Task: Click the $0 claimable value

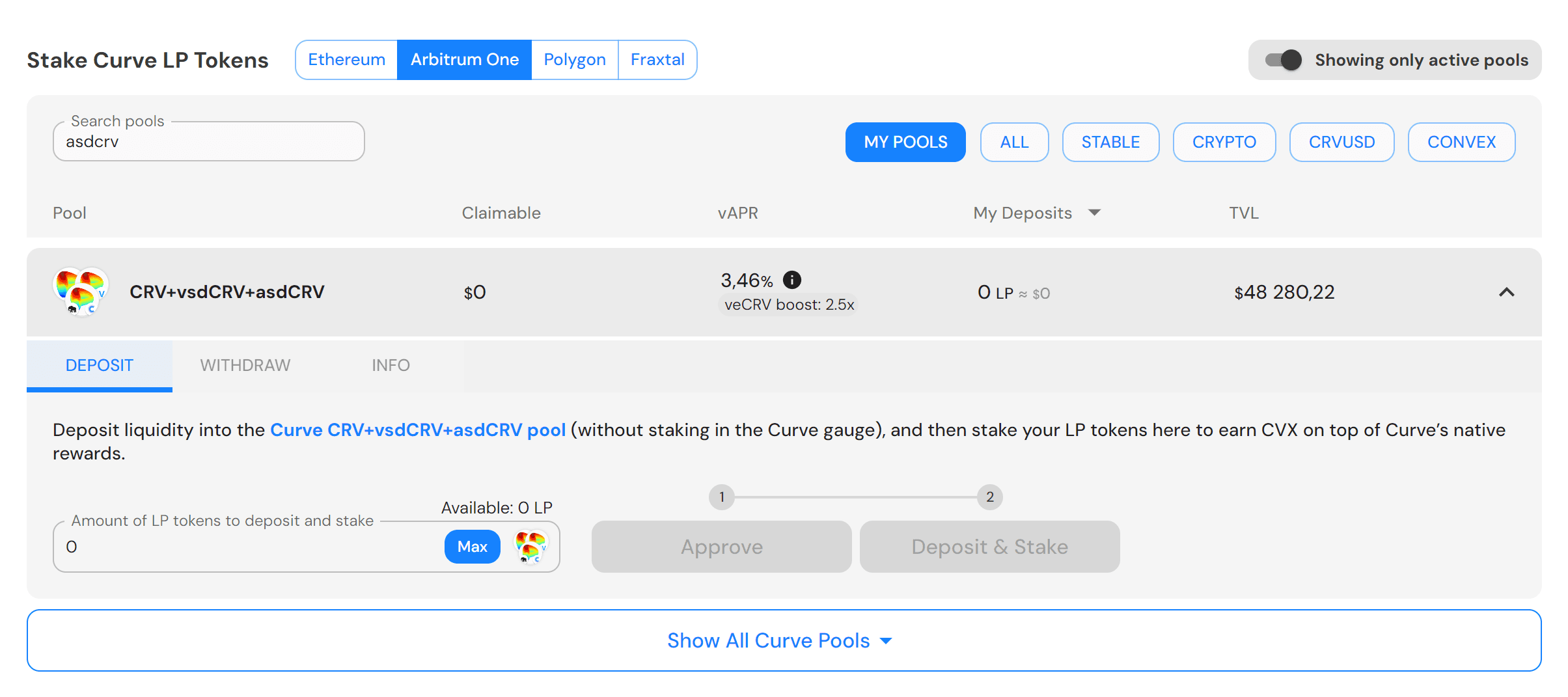Action: click(x=475, y=292)
